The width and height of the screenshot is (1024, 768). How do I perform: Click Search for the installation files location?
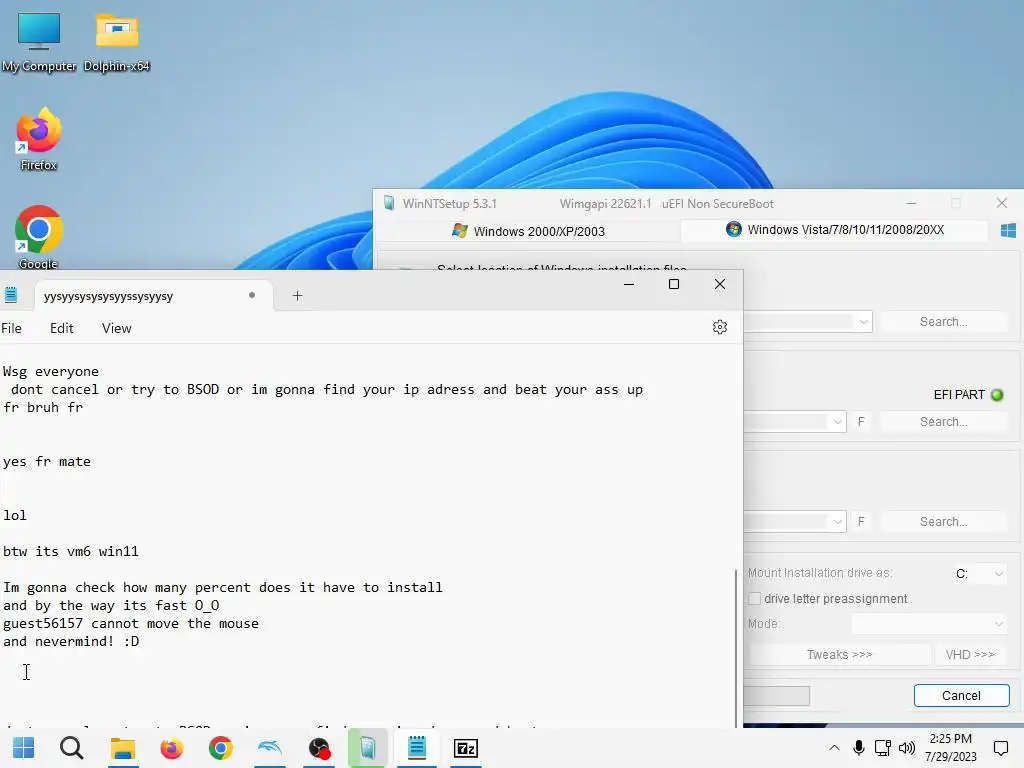[x=944, y=321]
